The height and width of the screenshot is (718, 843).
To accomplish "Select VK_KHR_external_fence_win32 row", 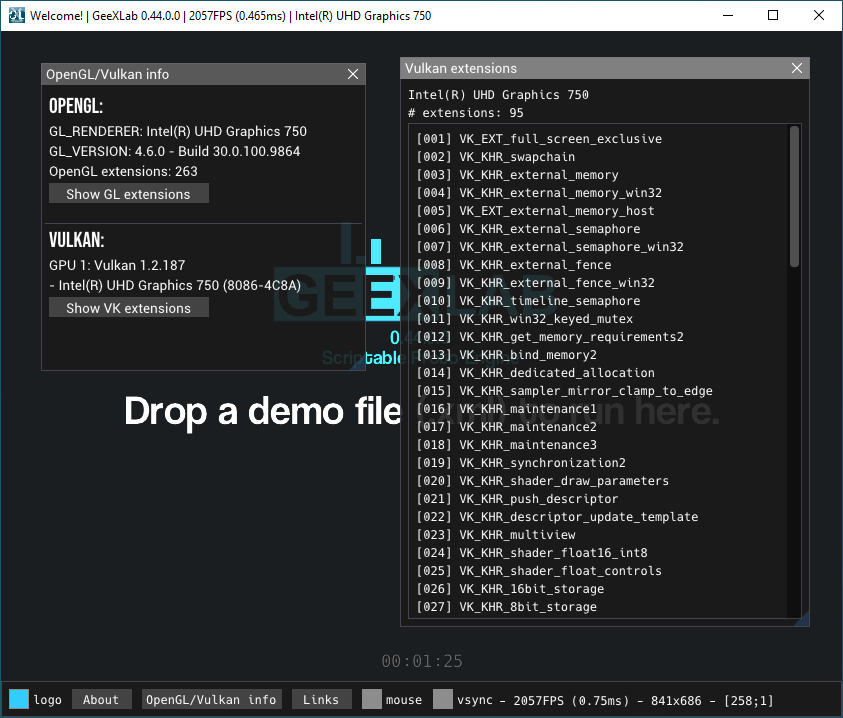I will 535,283.
